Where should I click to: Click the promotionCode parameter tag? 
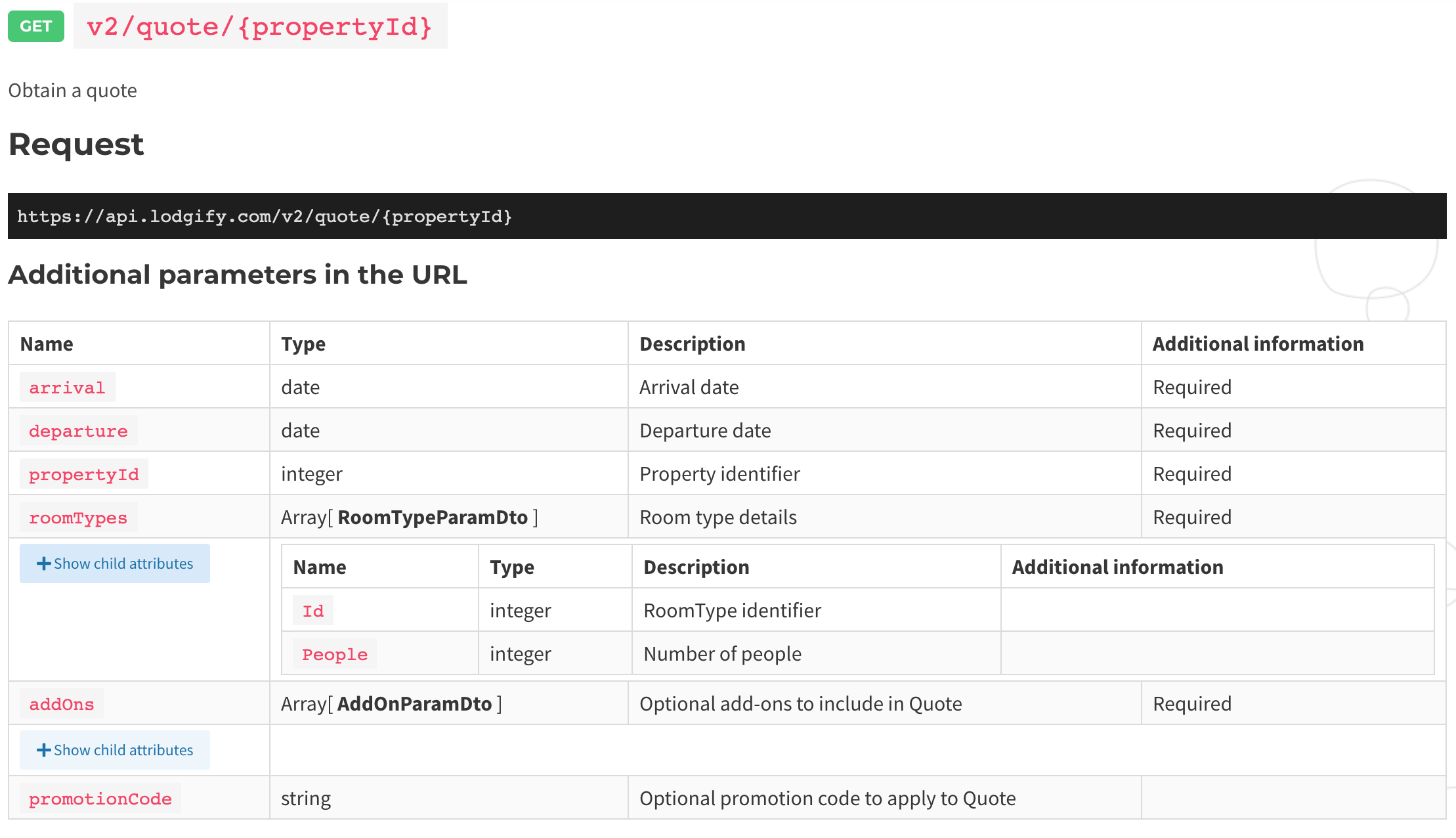point(100,799)
